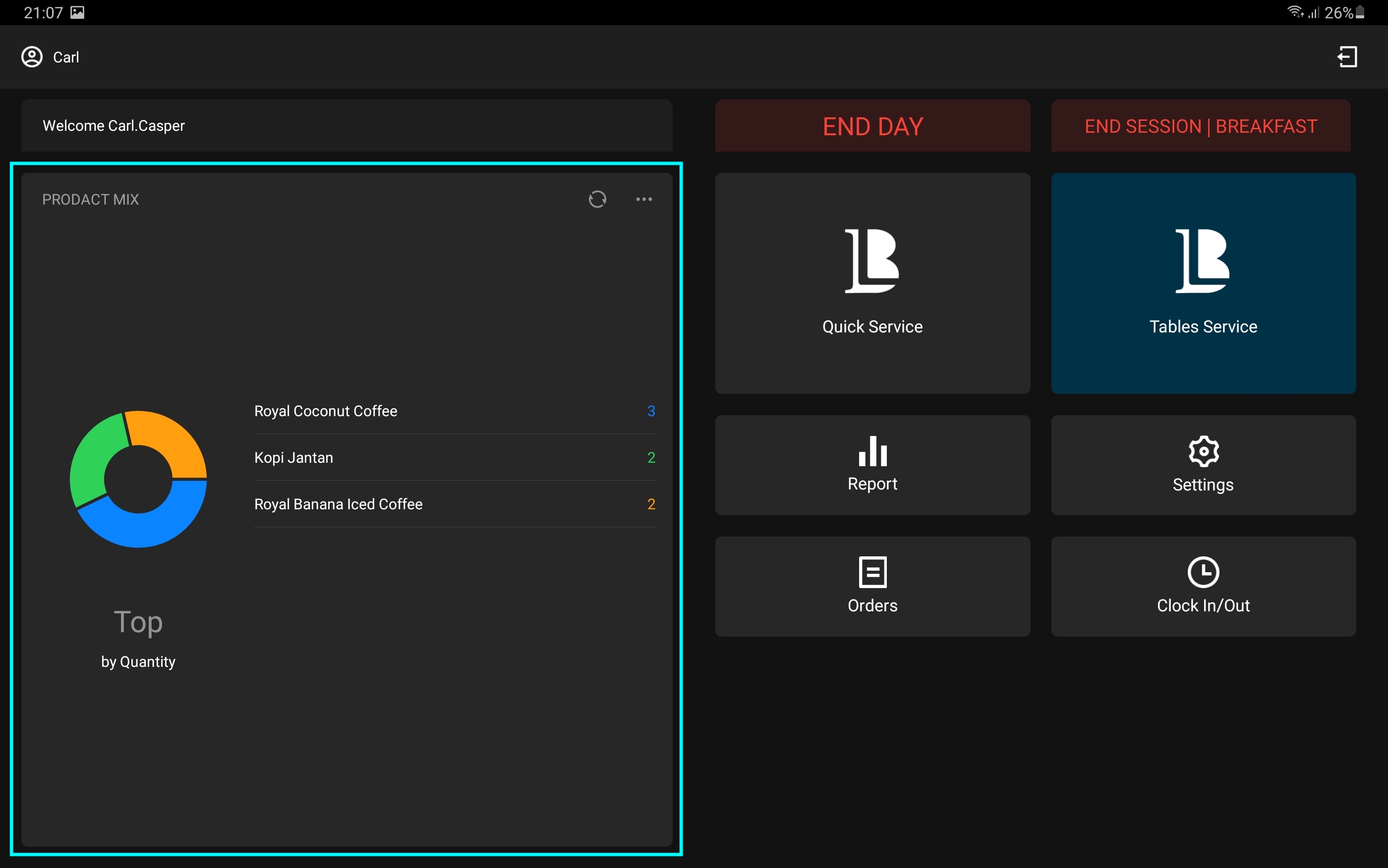Open Settings gear icon
Image resolution: width=1388 pixels, height=868 pixels.
pos(1203,451)
